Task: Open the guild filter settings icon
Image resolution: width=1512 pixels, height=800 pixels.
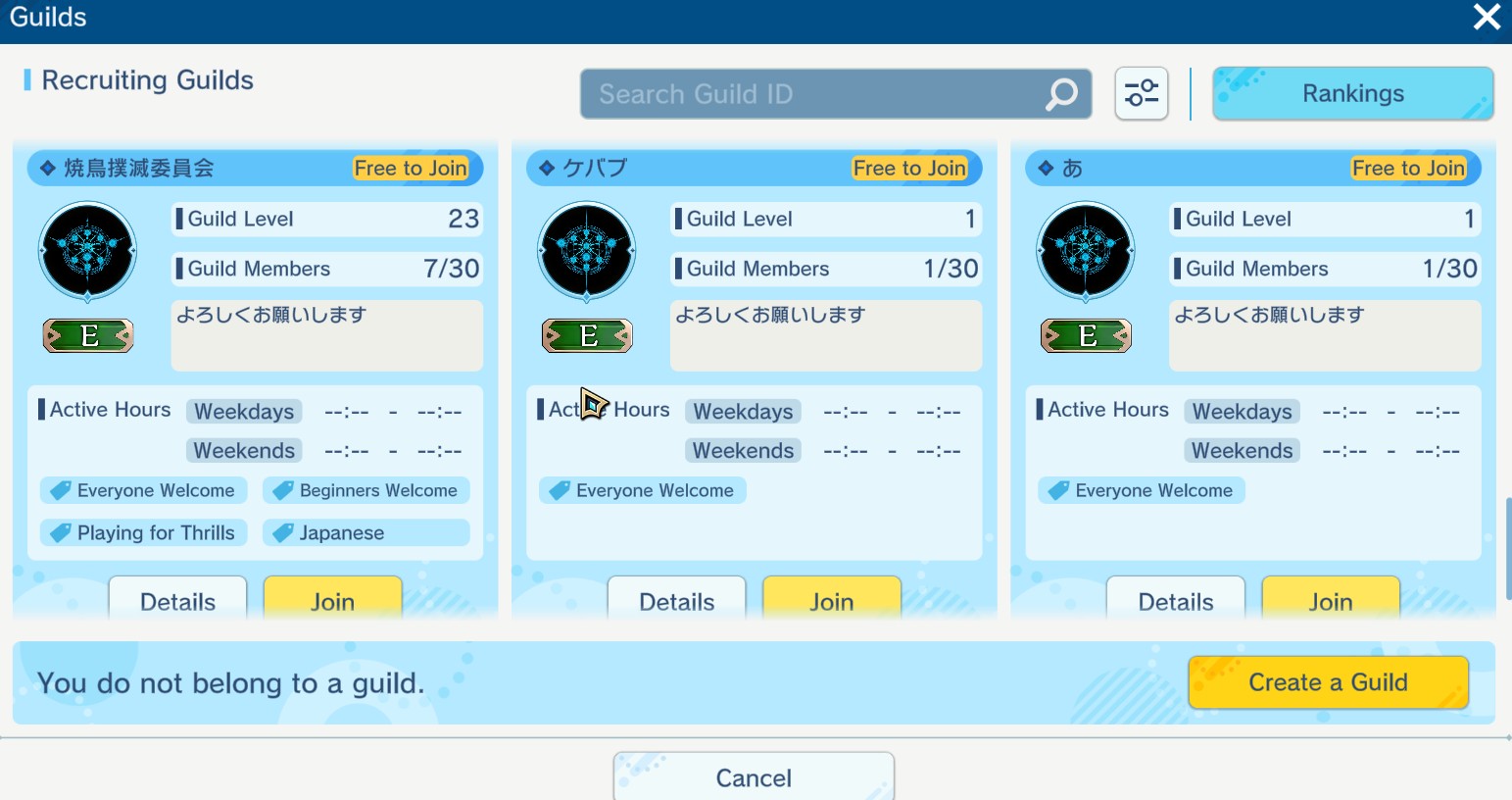Action: click(x=1142, y=94)
